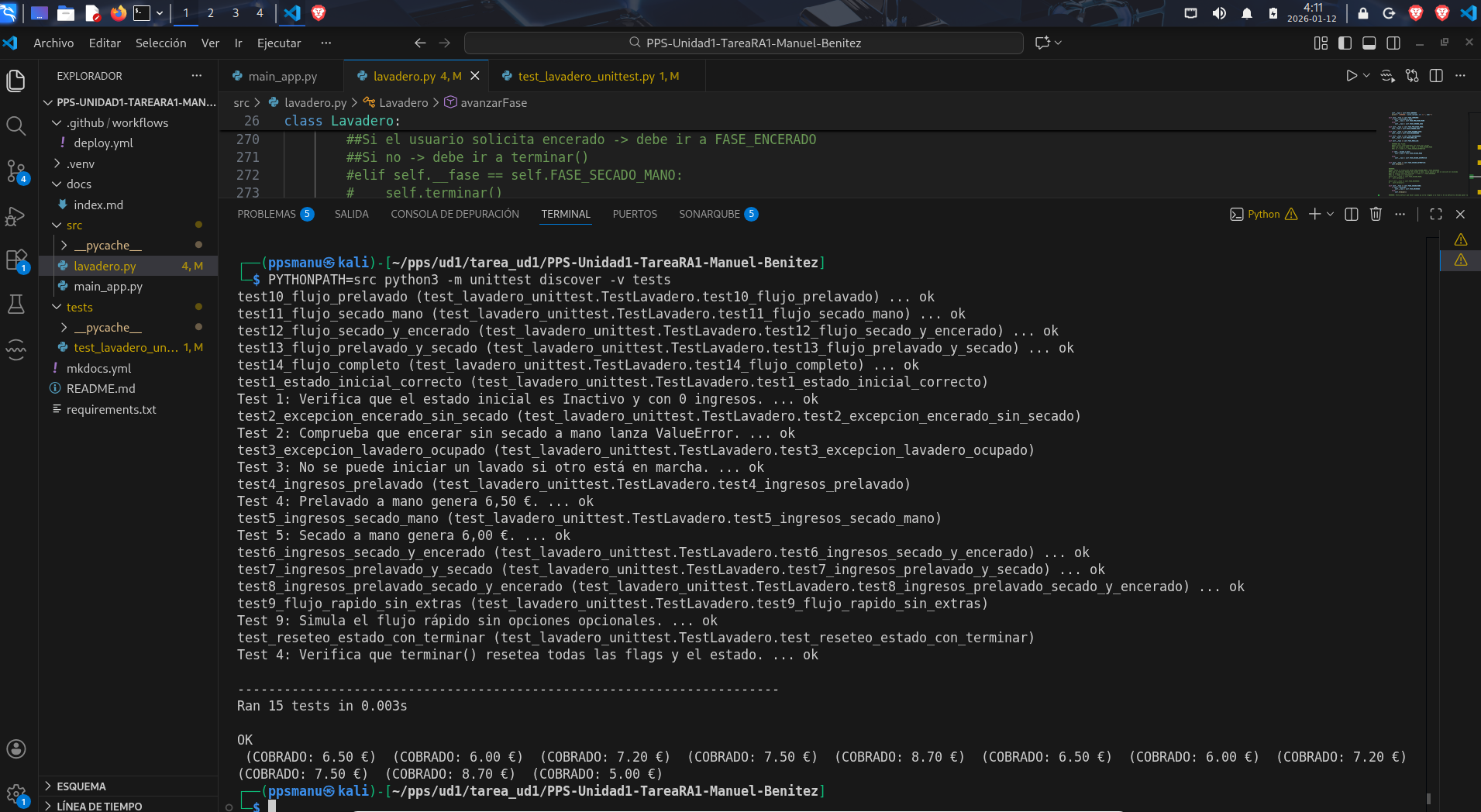
Task: Open the new terminal profile dropdown
Action: [1331, 214]
